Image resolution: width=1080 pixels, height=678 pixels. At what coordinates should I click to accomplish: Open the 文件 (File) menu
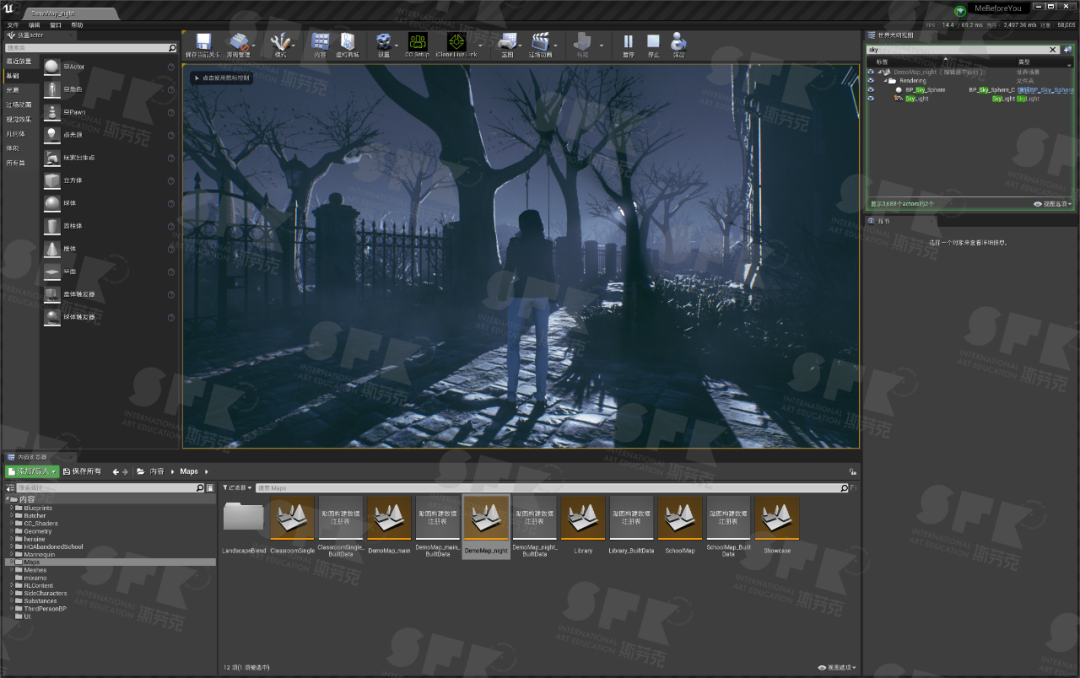click(12, 25)
